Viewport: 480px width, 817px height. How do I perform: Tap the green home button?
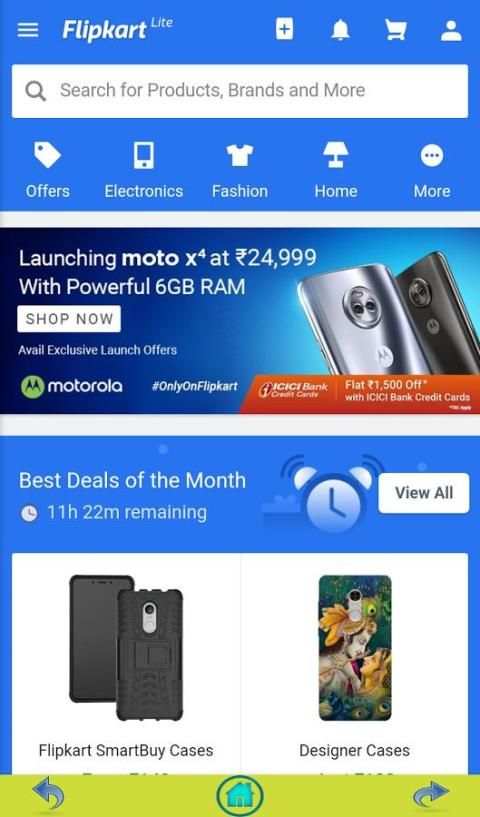click(240, 796)
